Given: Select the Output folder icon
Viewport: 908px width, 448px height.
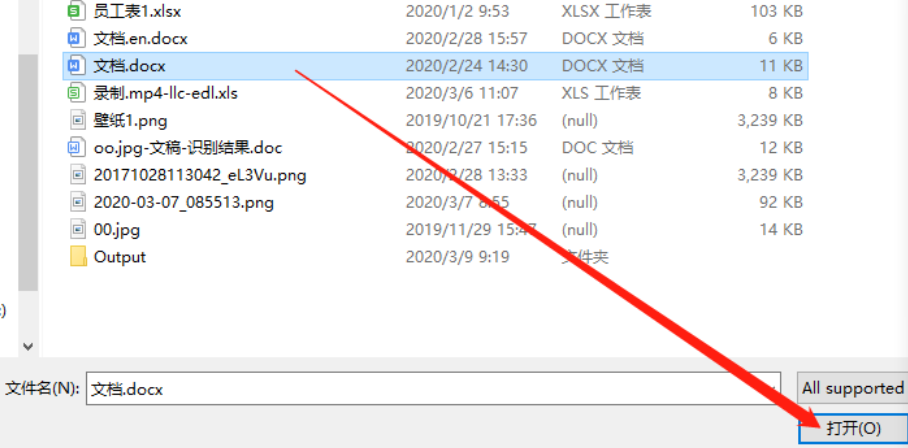Looking at the screenshot, I should [x=78, y=256].
